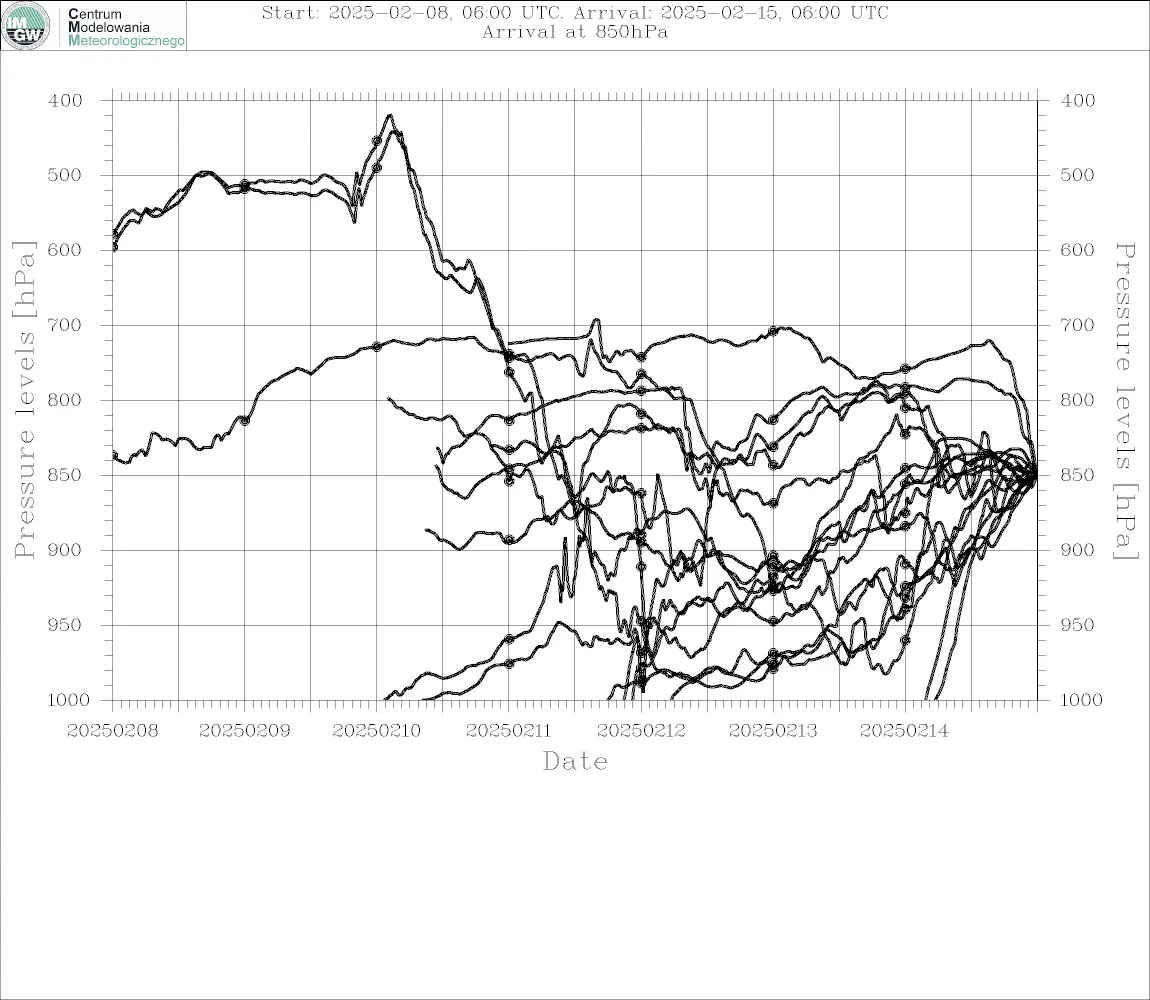This screenshot has width=1150, height=1000.
Task: Click the left axis 950 label
Action: pos(65,625)
